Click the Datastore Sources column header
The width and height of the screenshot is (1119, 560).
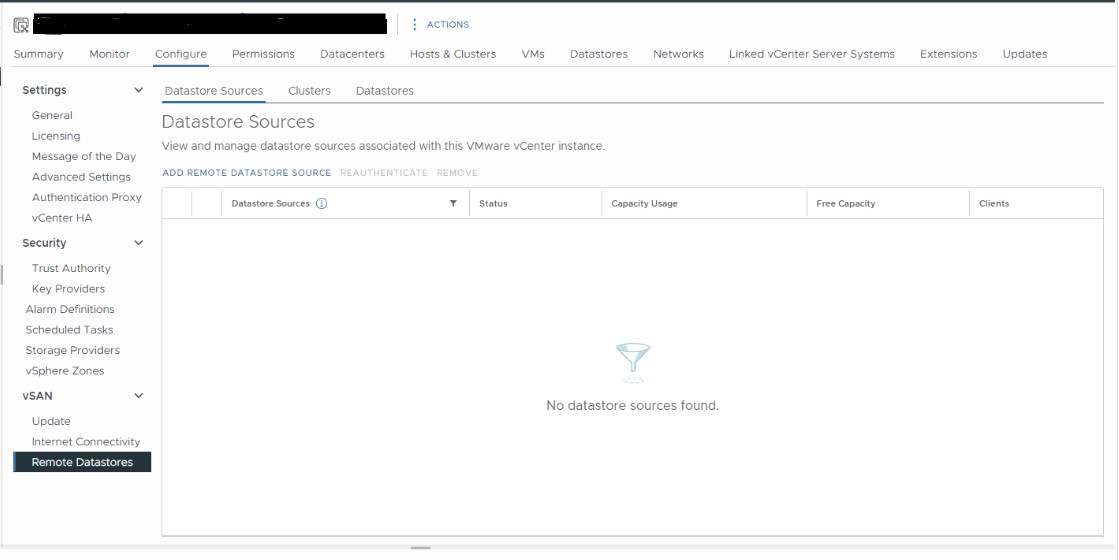point(270,203)
